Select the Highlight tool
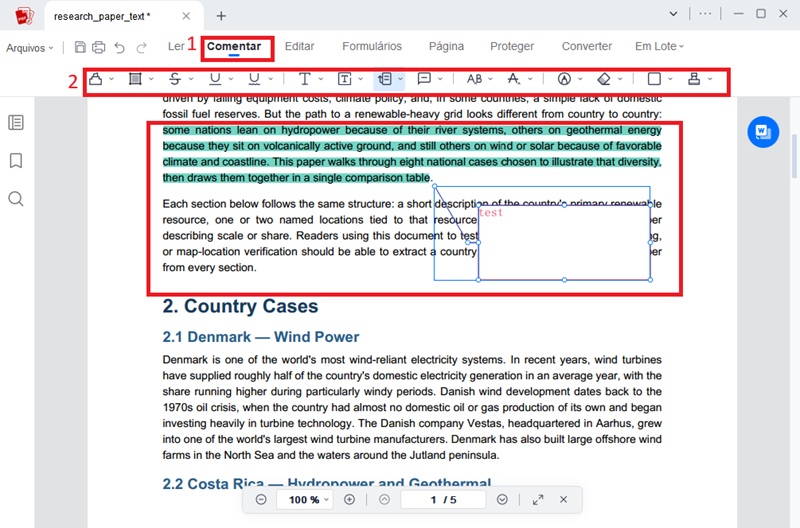 tap(95, 79)
